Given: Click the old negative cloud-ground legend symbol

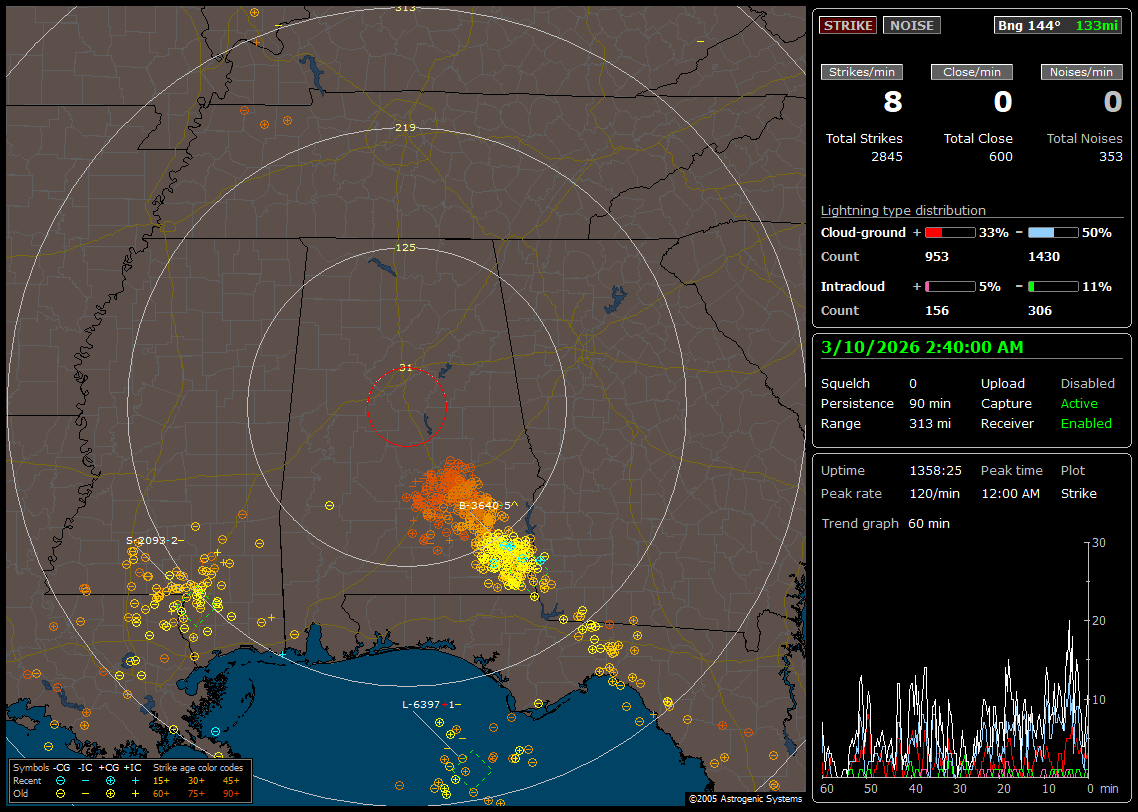Looking at the screenshot, I should [x=60, y=793].
